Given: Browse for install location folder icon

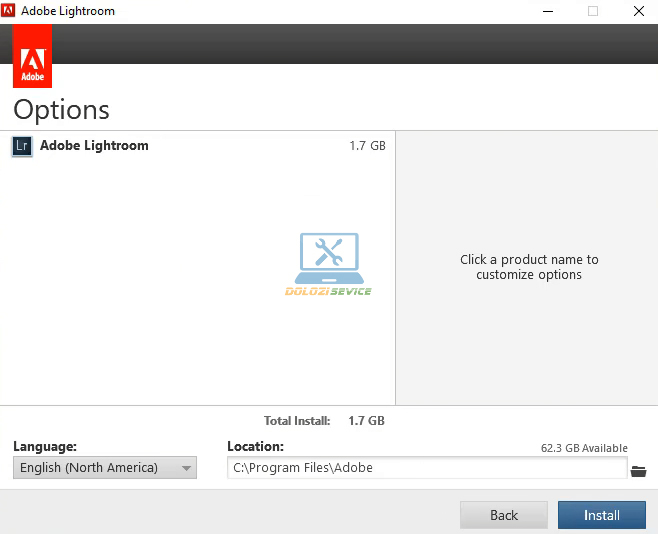Looking at the screenshot, I should click(x=638, y=469).
